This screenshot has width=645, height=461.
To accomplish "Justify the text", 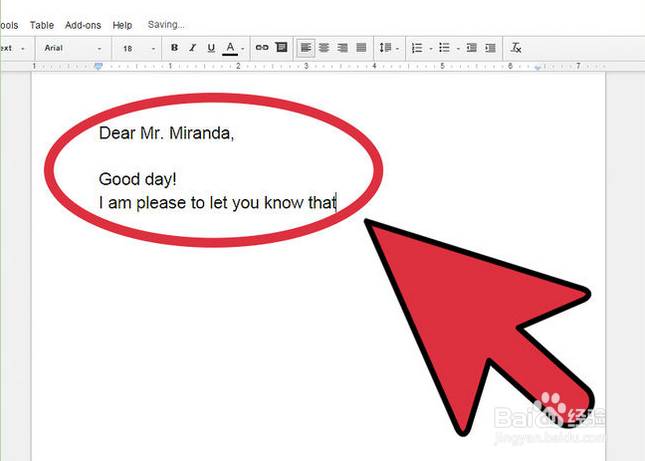I will [x=361, y=48].
